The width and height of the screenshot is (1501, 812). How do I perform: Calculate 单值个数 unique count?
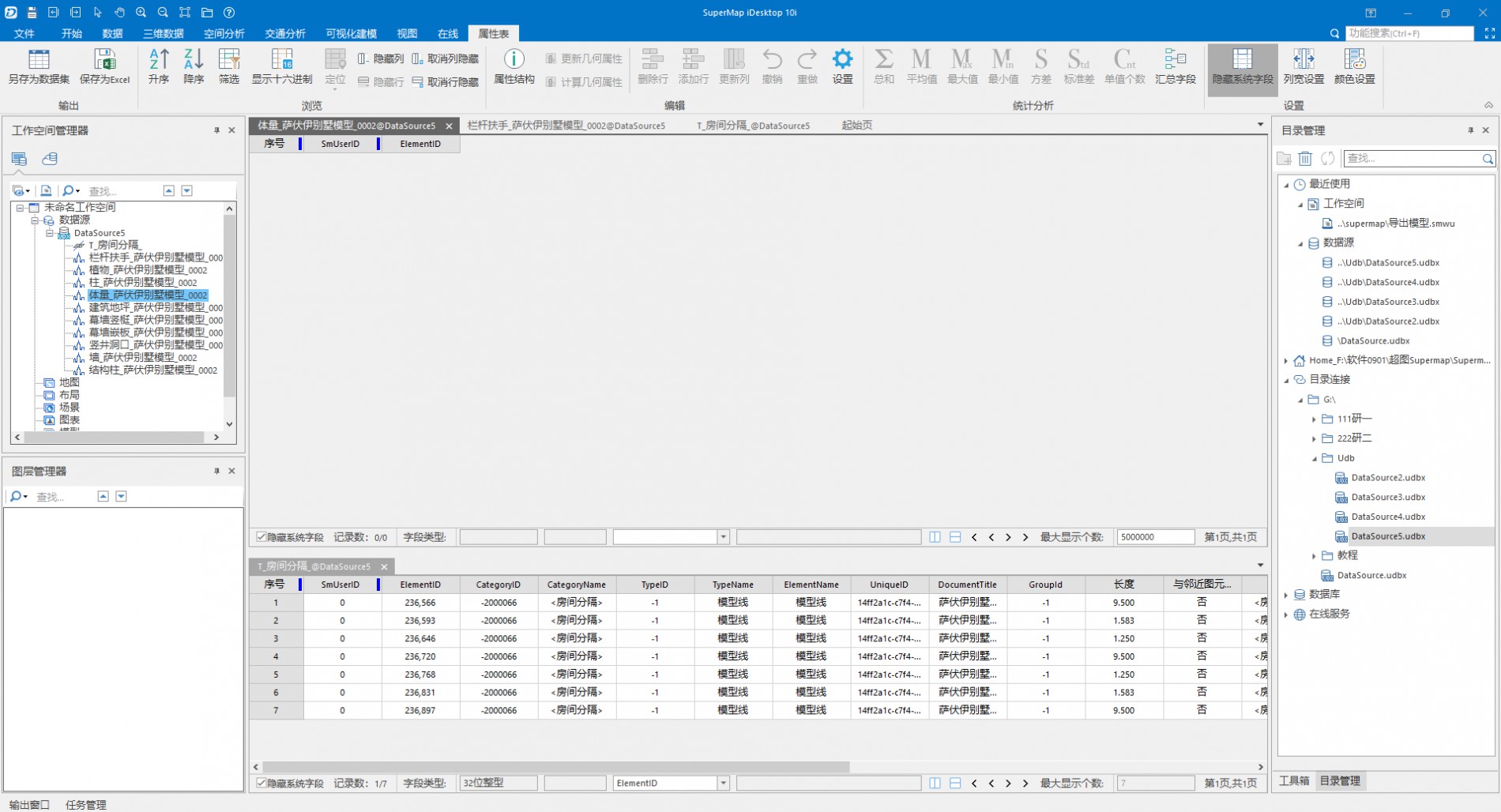1125,66
